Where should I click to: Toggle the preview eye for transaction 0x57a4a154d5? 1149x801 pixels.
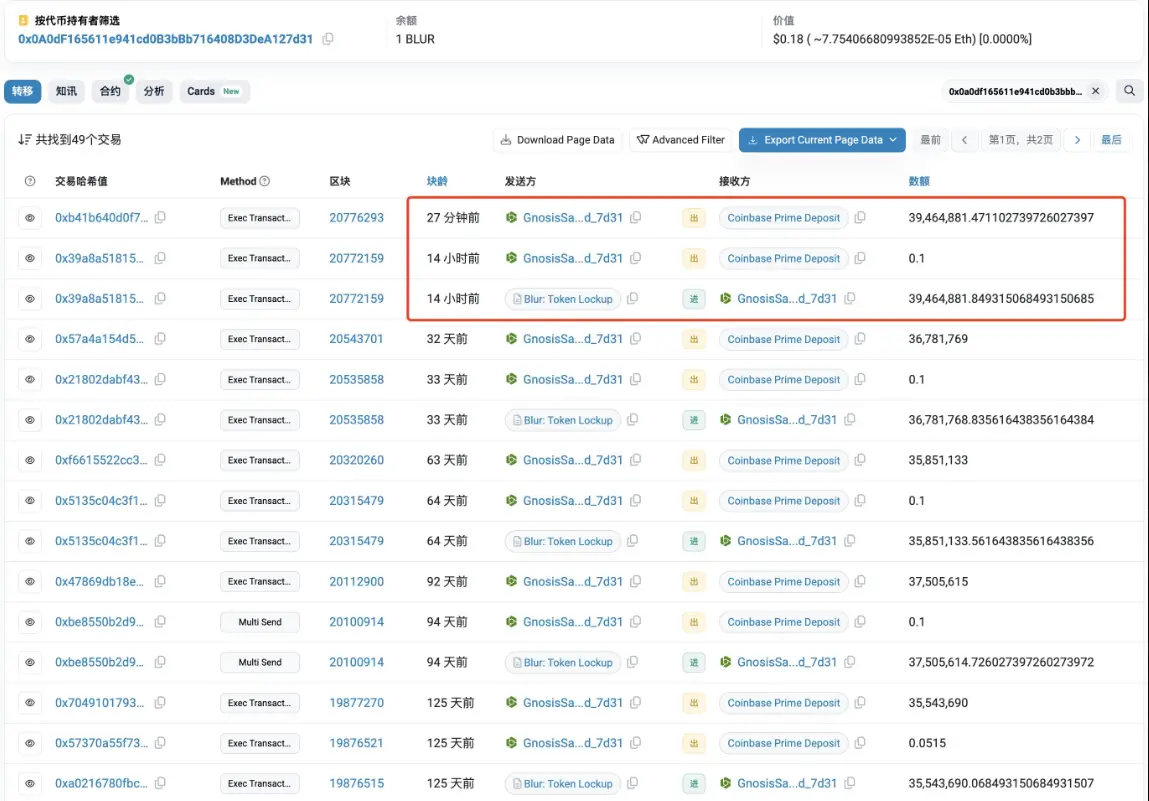click(x=29, y=339)
